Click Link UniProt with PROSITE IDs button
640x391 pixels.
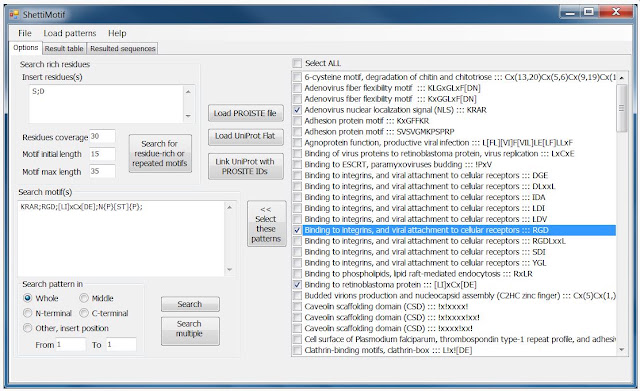point(245,166)
